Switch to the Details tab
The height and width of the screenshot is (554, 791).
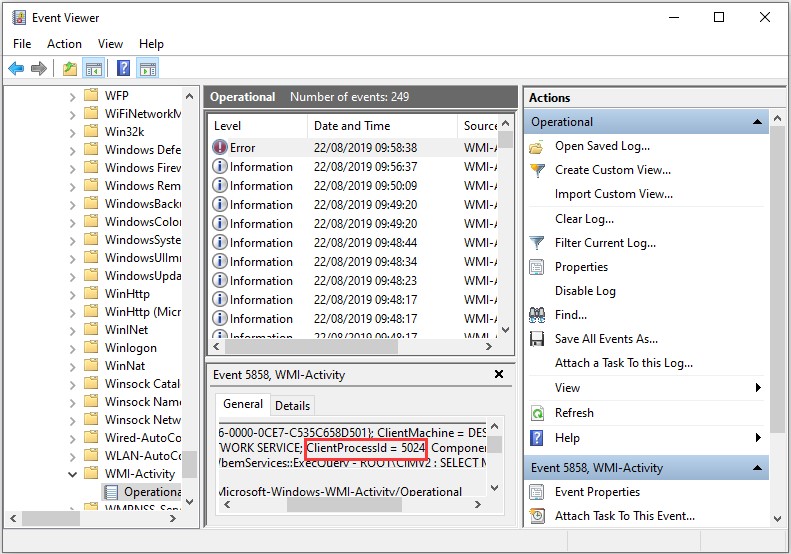click(293, 406)
